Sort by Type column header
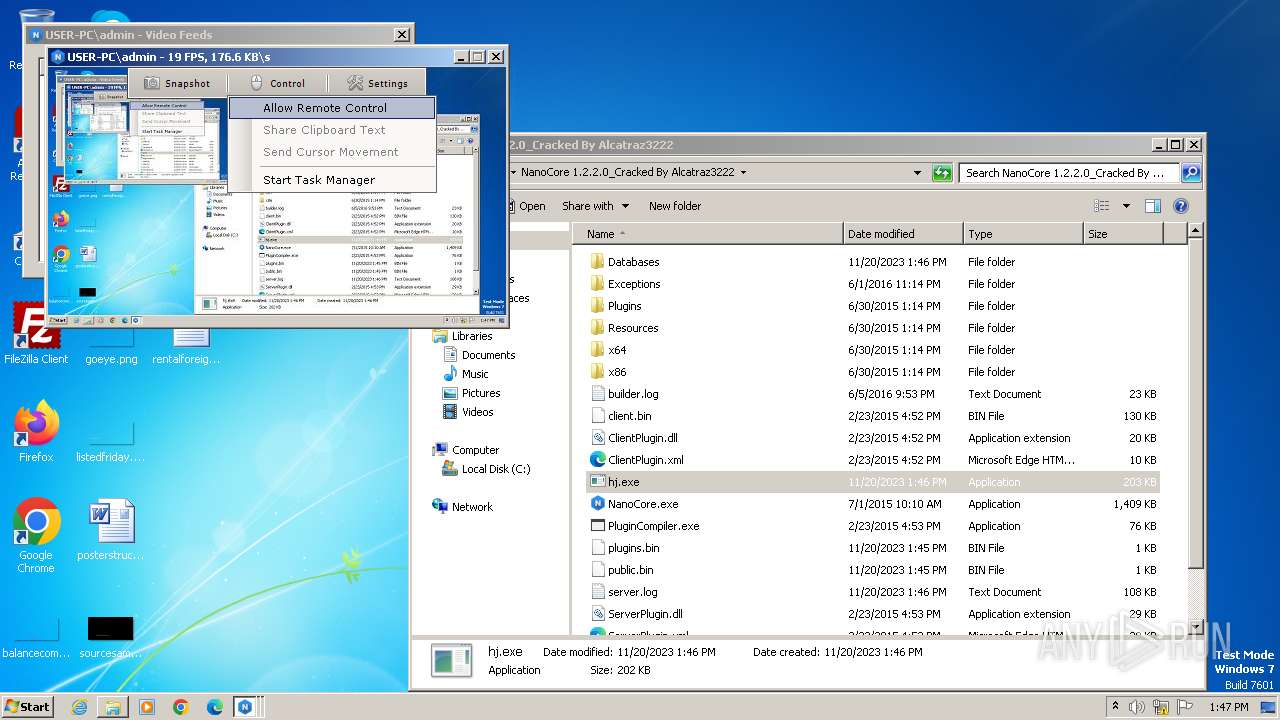 pyautogui.click(x=1023, y=234)
